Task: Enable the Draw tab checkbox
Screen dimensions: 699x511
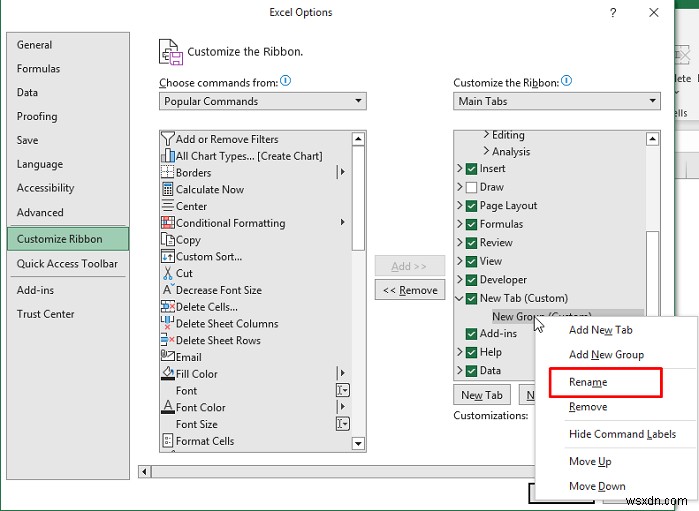Action: [471, 187]
